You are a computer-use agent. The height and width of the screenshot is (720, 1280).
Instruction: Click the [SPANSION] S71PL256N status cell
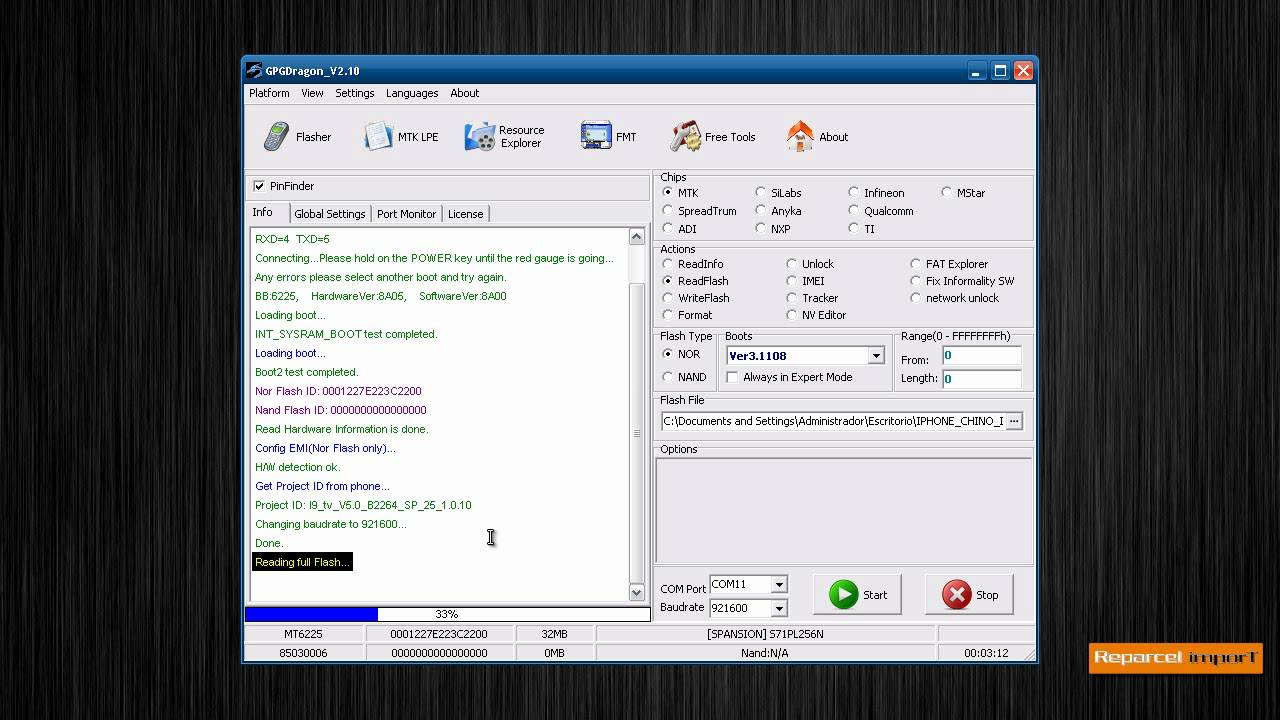tap(765, 634)
